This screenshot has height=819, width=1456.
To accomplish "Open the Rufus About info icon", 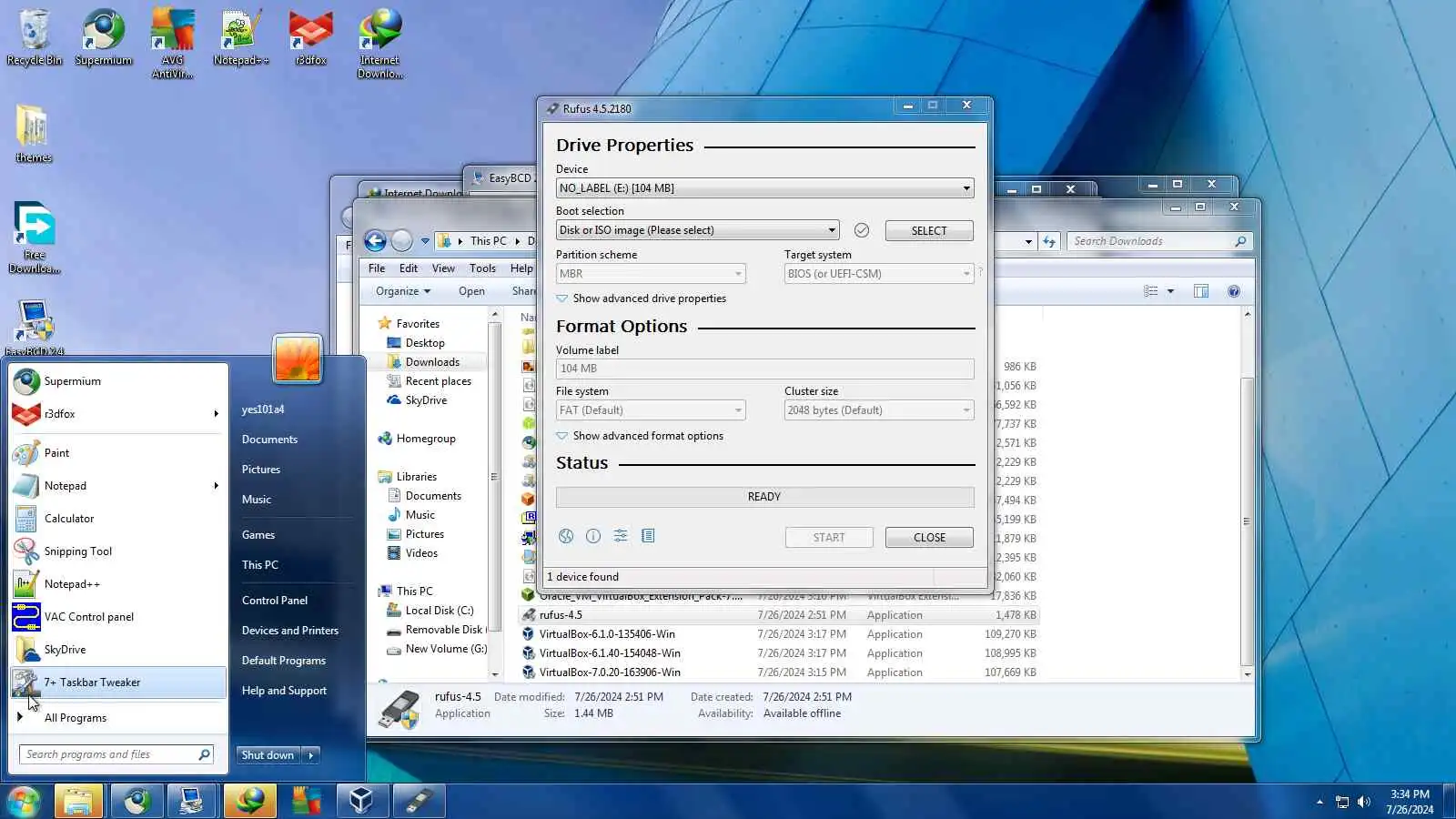I will 593,536.
